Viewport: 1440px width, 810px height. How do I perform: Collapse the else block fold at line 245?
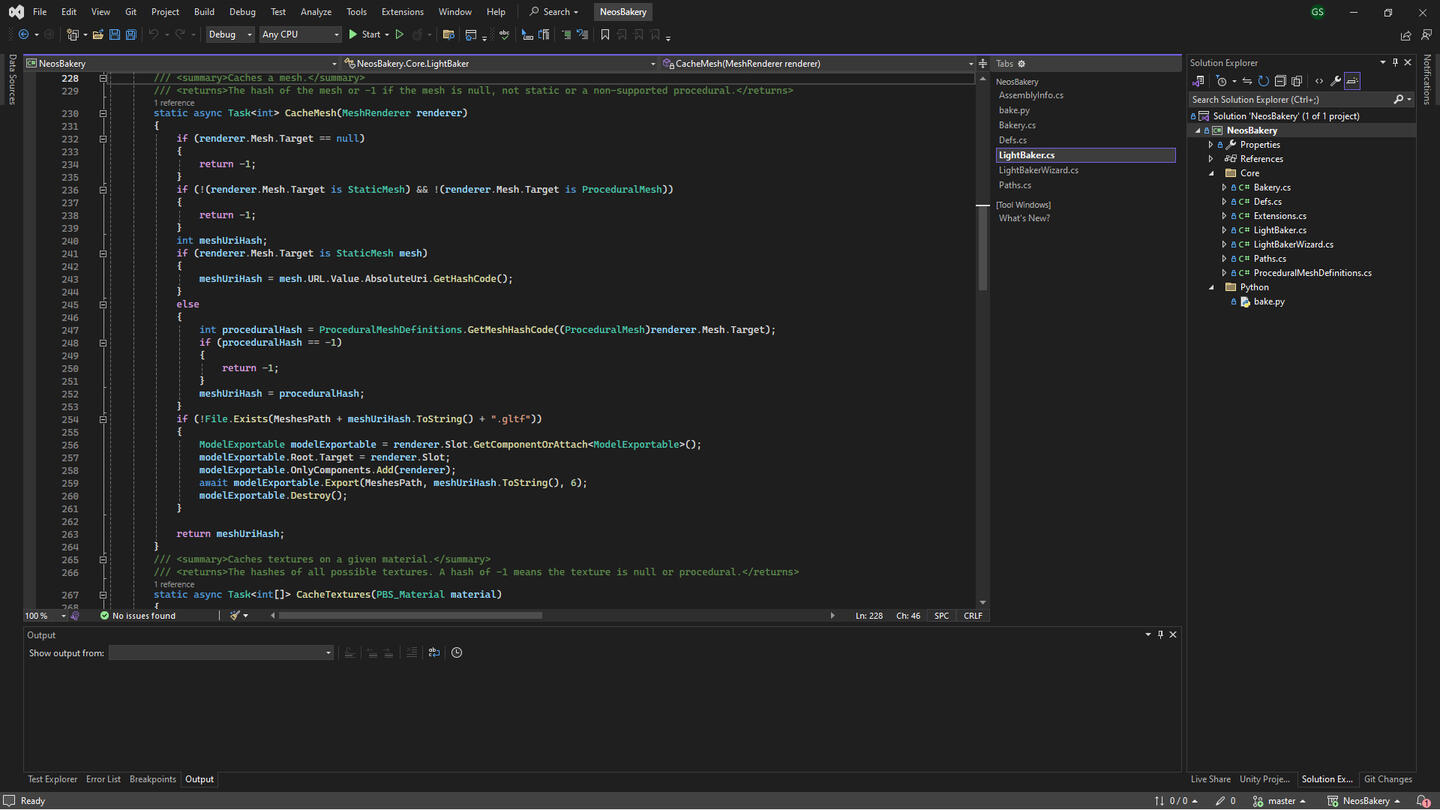point(103,304)
